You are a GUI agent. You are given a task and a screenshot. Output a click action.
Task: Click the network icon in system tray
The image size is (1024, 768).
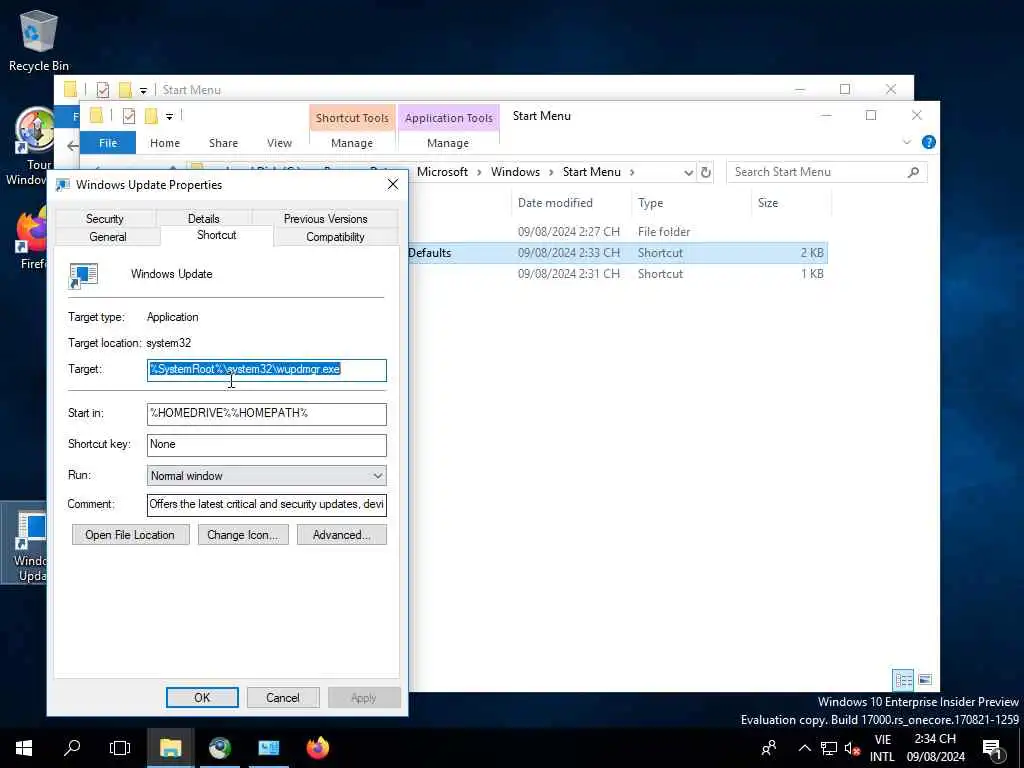click(x=829, y=748)
